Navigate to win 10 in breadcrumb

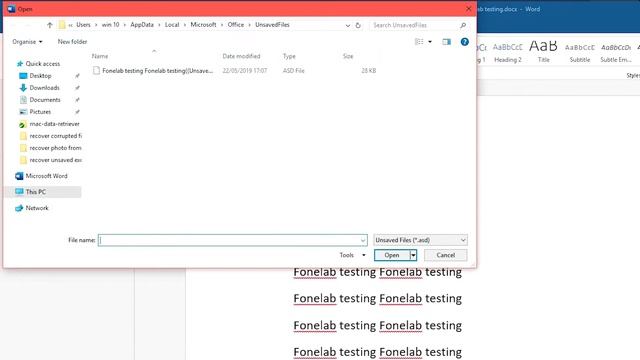110,25
